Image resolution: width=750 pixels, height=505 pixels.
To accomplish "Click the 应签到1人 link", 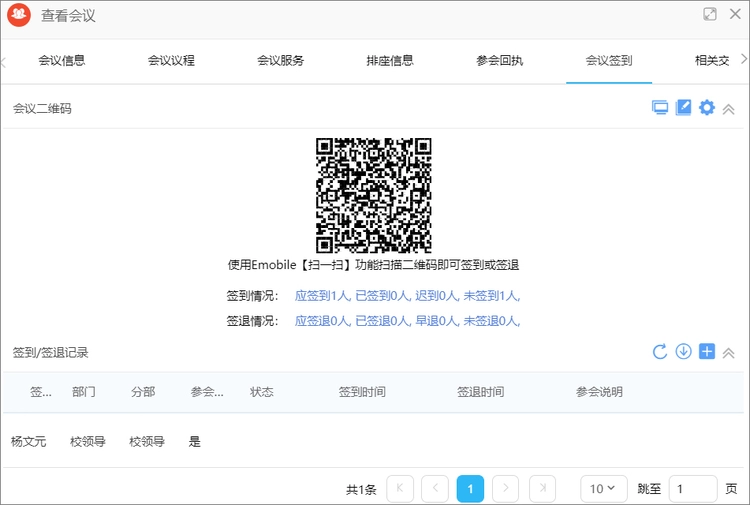I will point(322,296).
